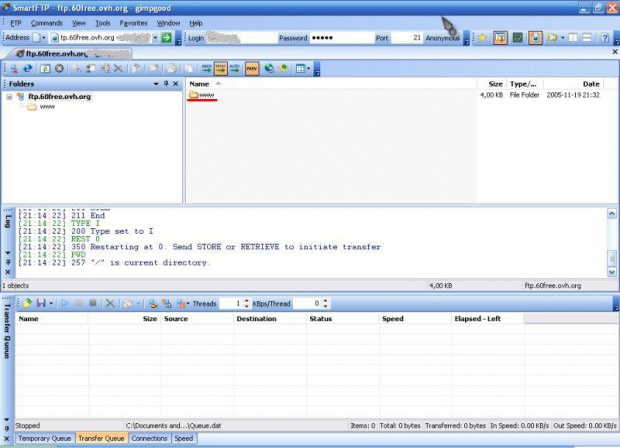
Task: Close the remote browser tab with the X
Action: 615,52
